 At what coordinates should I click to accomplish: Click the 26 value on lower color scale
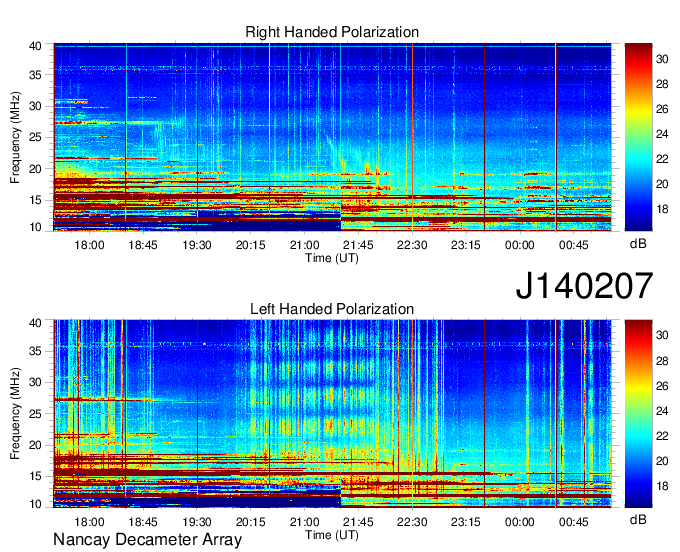[x=662, y=386]
